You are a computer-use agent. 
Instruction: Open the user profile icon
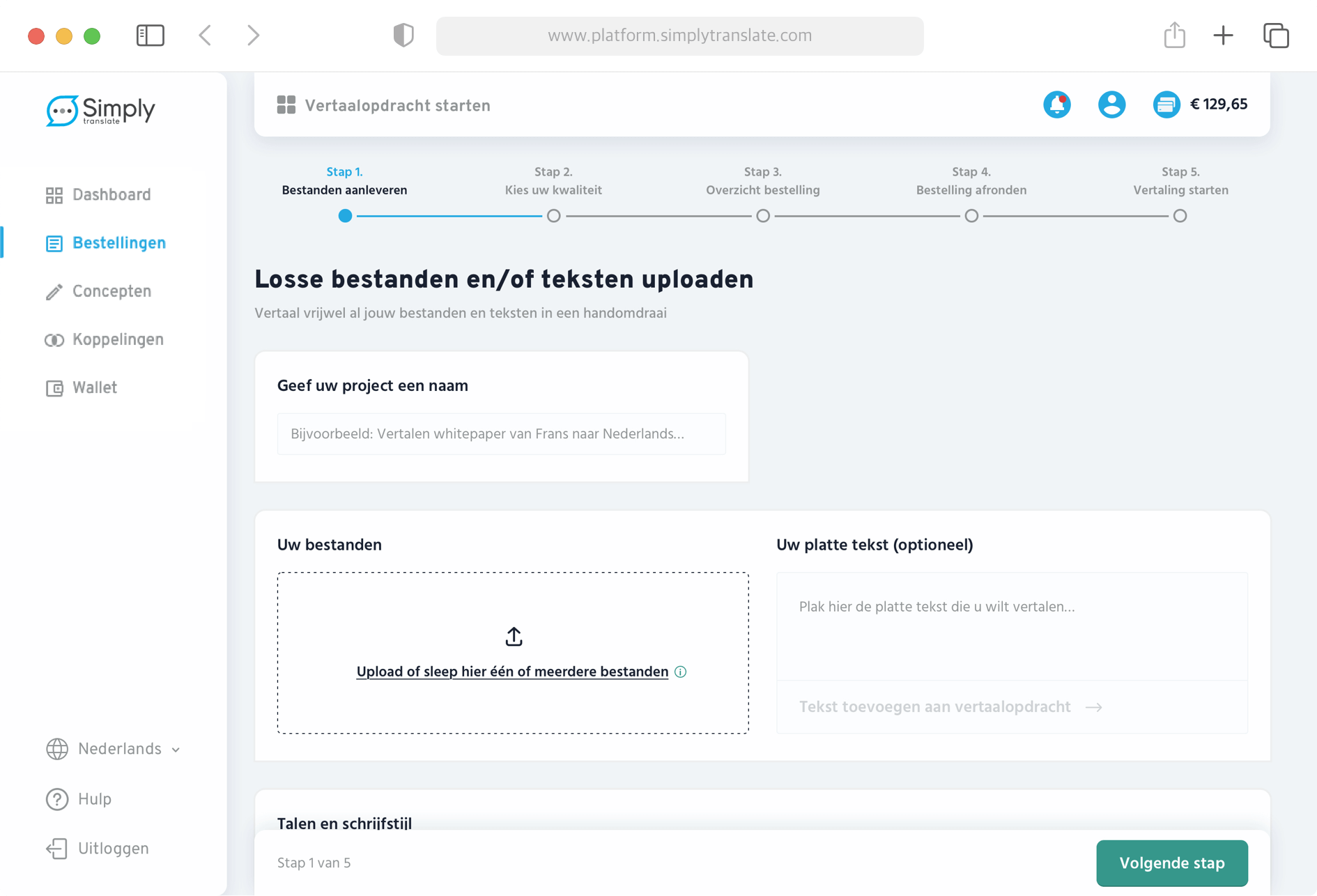coord(1112,105)
